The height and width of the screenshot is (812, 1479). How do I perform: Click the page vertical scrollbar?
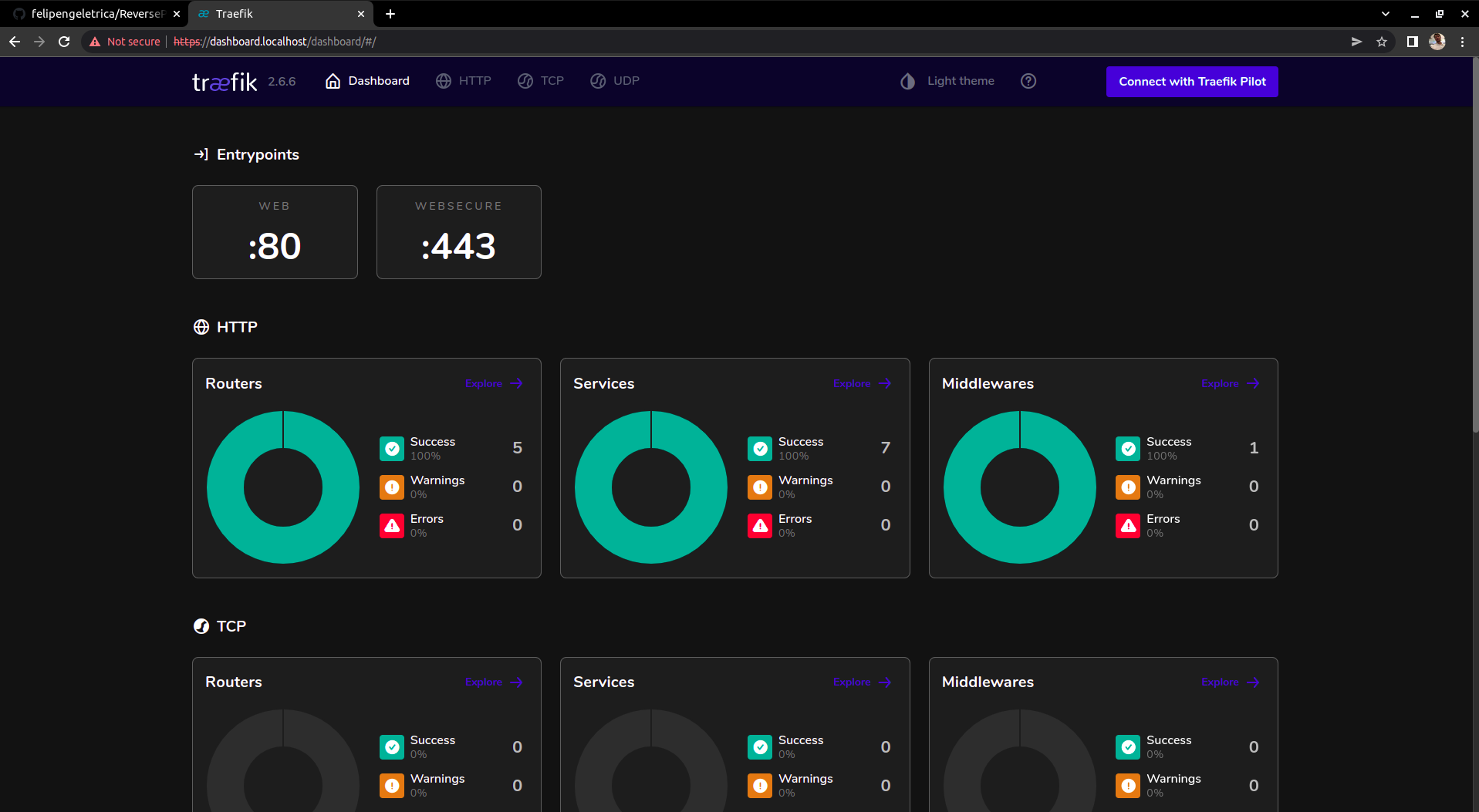(1474, 245)
